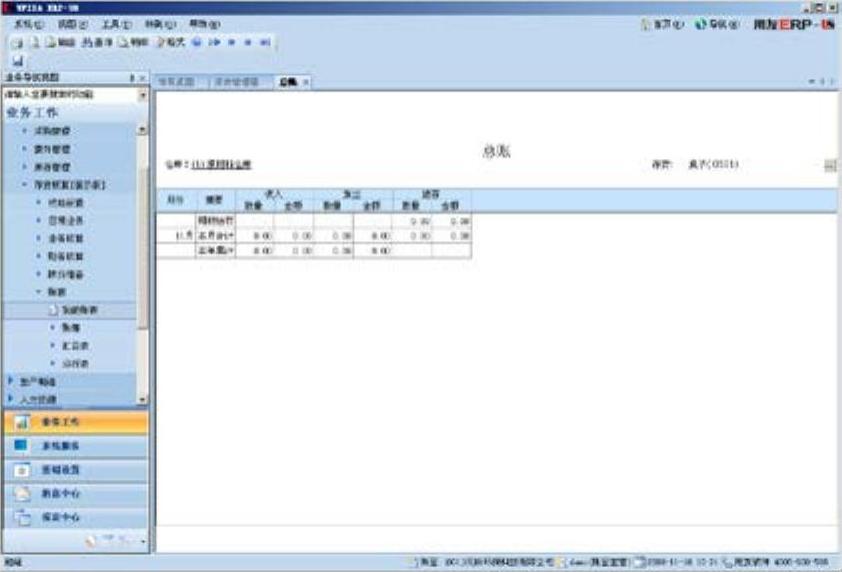Click the 查询 query toolbar button

pyautogui.click(x=95, y=44)
